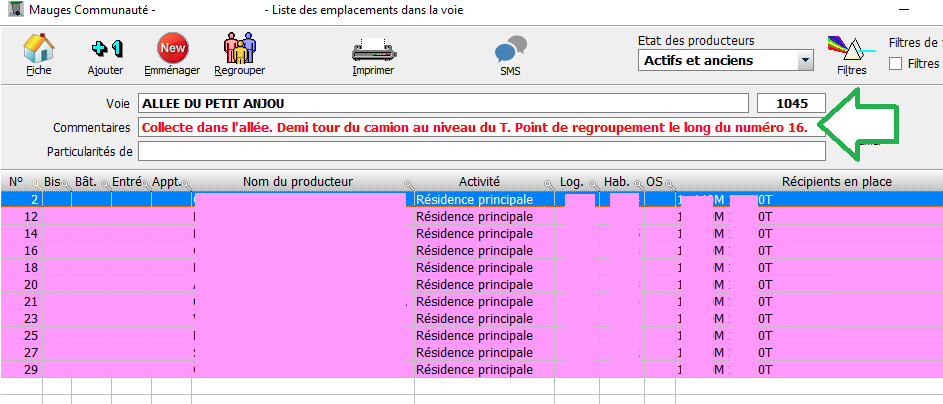Click the voie code field 1045
Image resolution: width=943 pixels, height=404 pixels.
click(791, 103)
